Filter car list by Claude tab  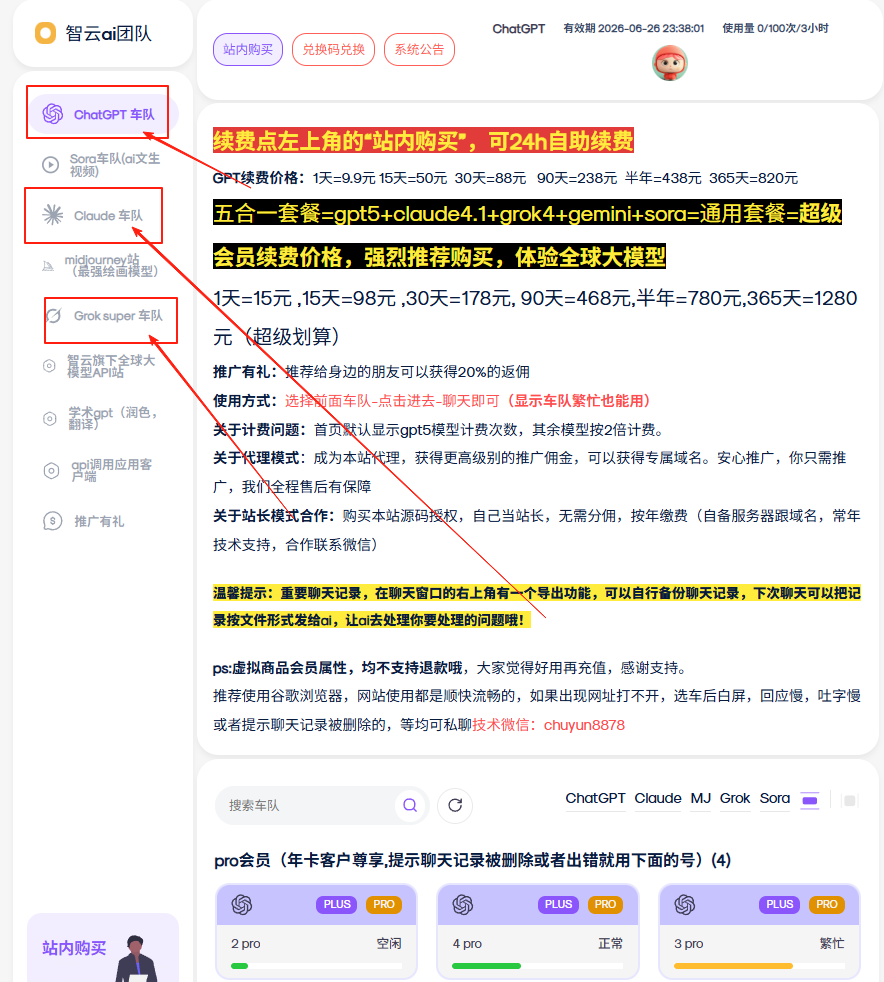(657, 798)
